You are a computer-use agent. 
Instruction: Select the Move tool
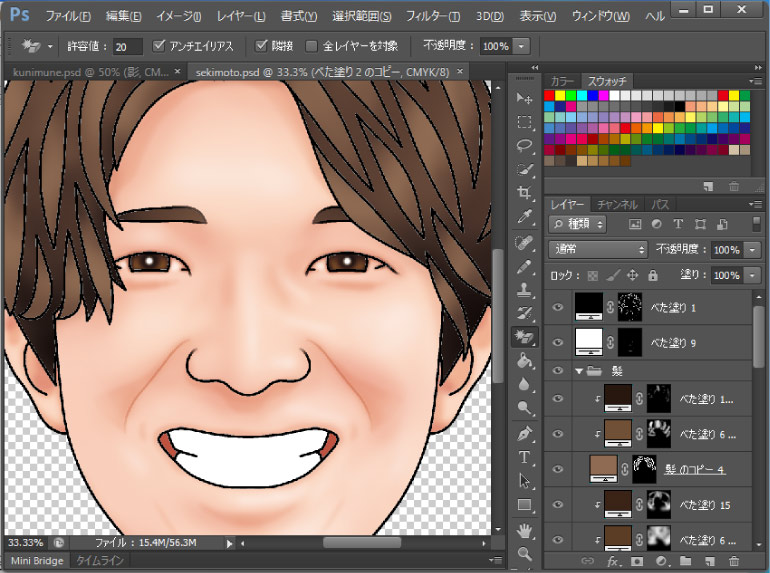tap(524, 99)
